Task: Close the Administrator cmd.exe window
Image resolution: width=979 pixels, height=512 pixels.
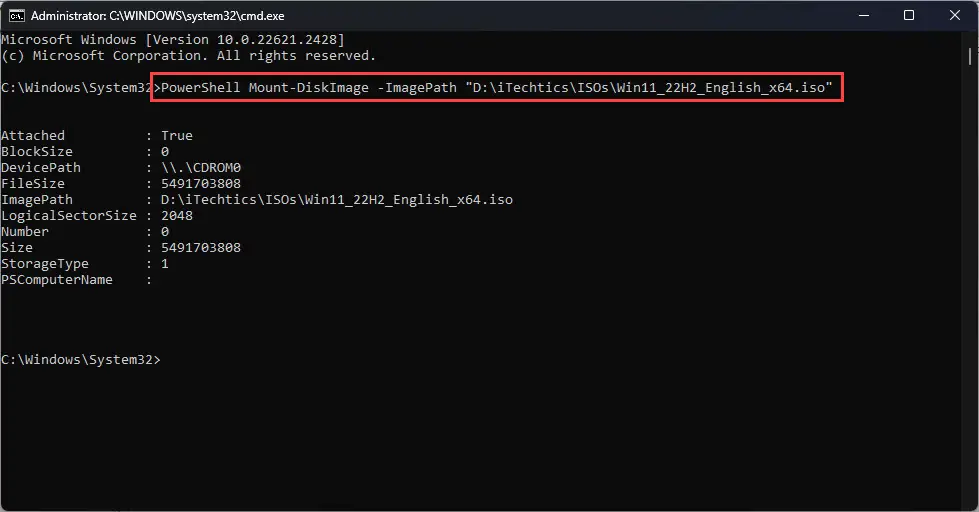Action: click(x=955, y=16)
